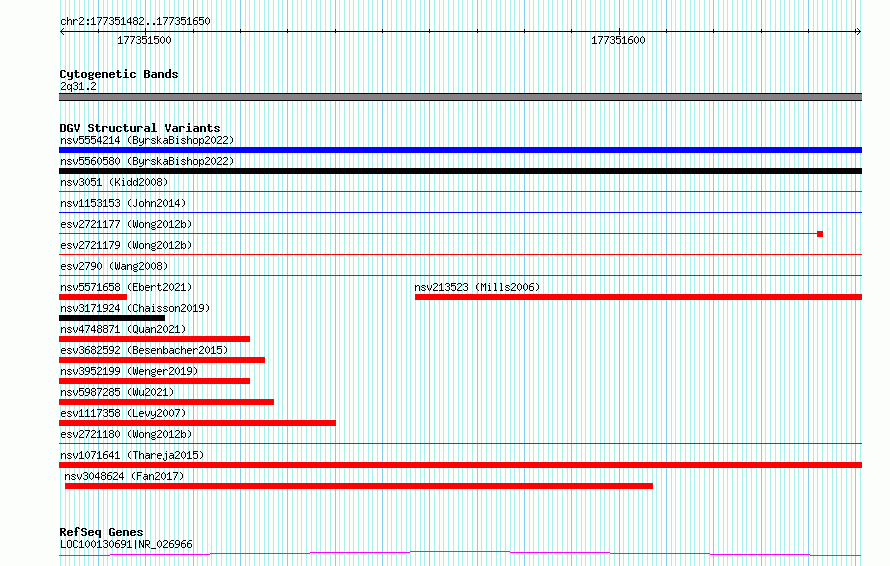Image resolution: width=890 pixels, height=566 pixels.
Task: Select the red nsv3952199 variant bar
Action: tap(154, 381)
